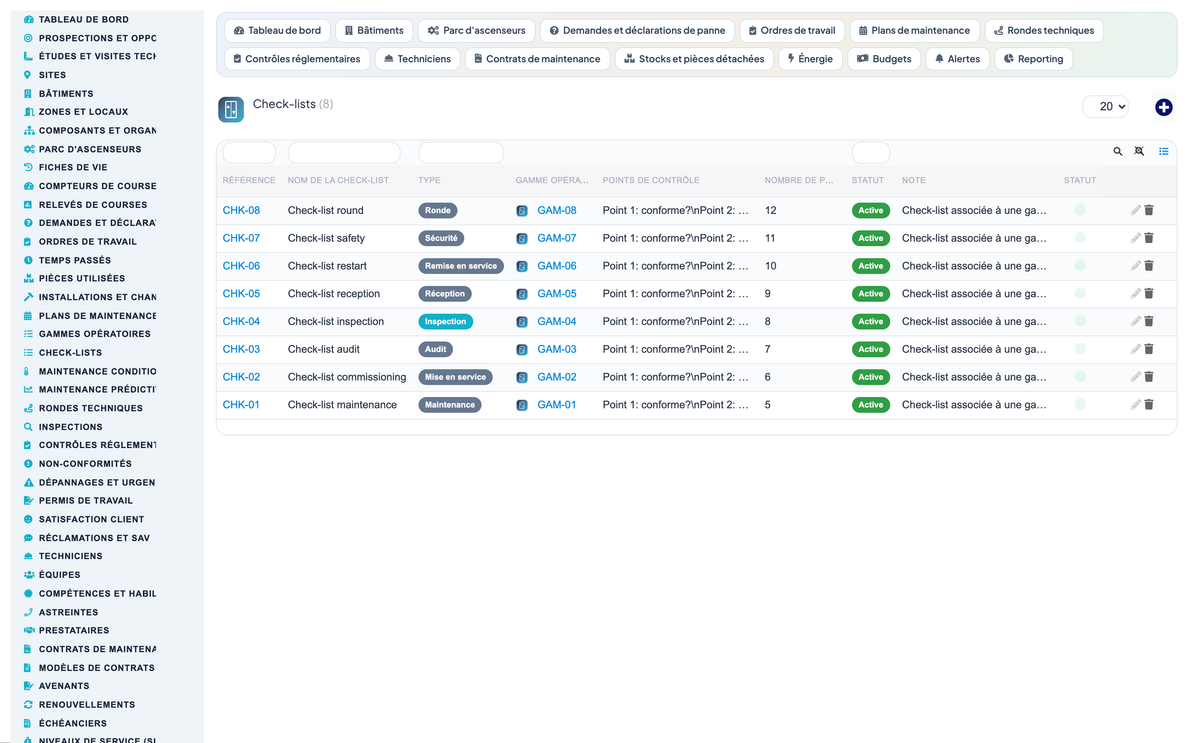This screenshot has width=1200, height=743.
Task: Open the Contrats de maintenance top tab
Action: (x=537, y=59)
